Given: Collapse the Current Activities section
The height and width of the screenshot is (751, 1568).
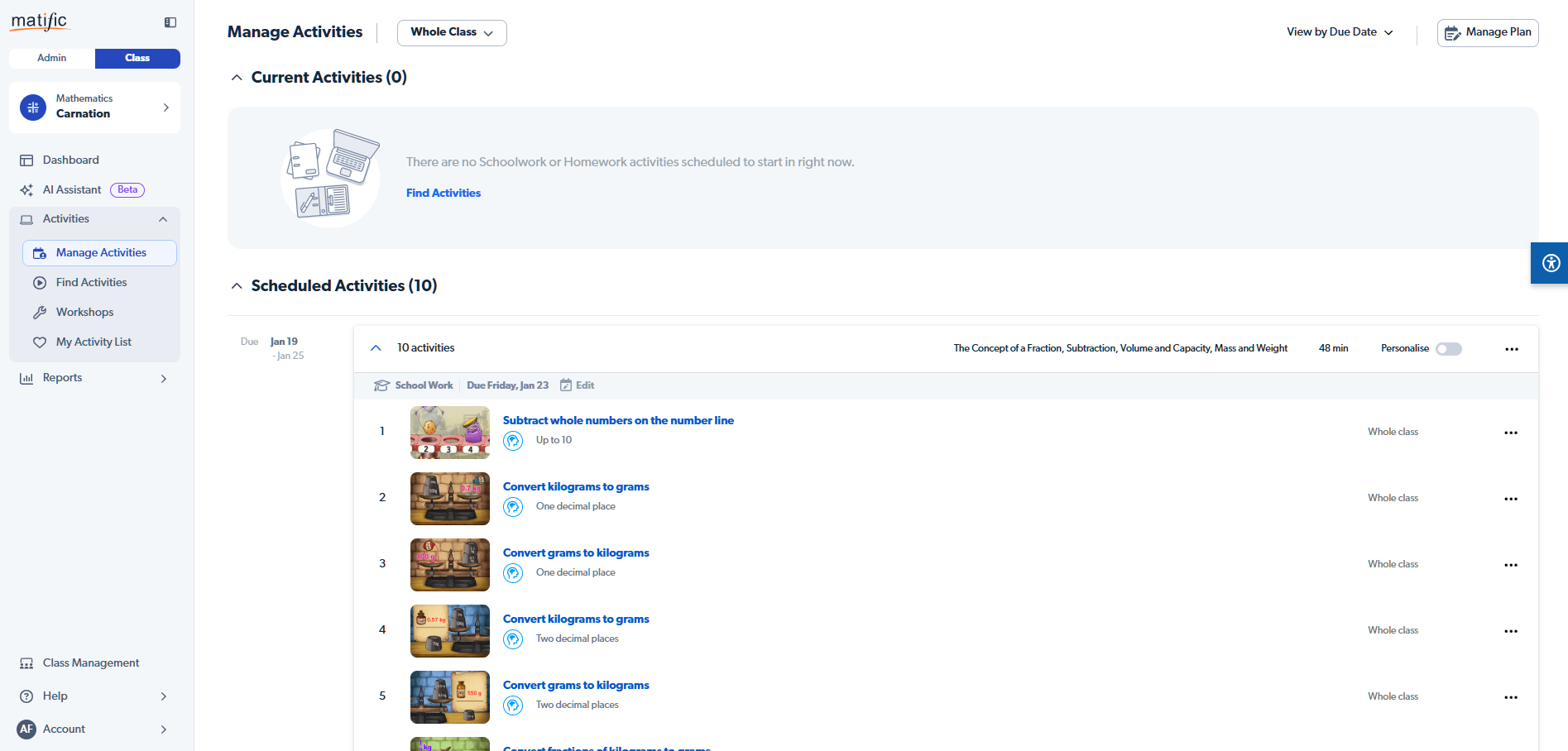Looking at the screenshot, I should [x=237, y=78].
